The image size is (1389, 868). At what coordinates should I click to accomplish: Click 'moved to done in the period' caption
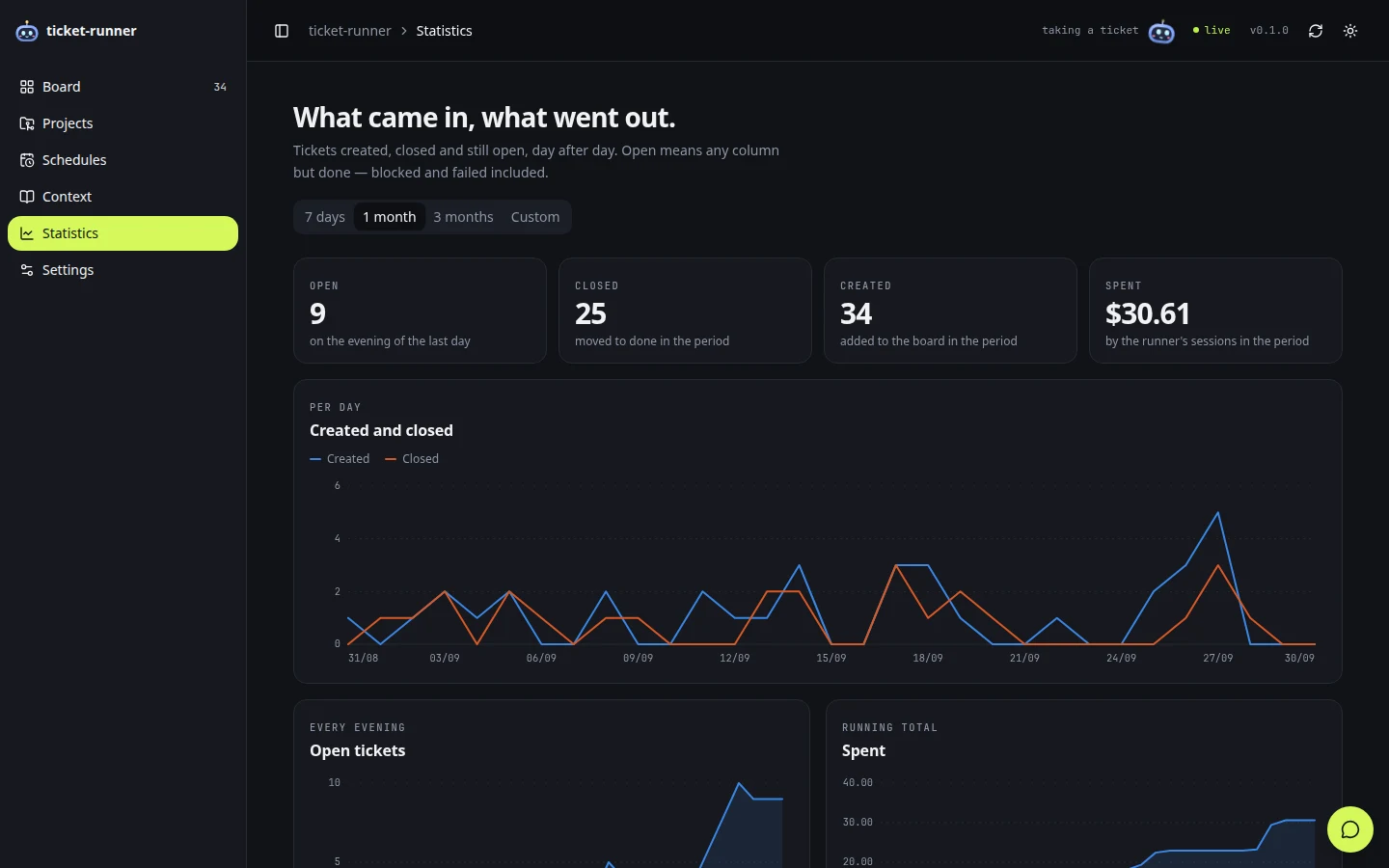point(652,341)
